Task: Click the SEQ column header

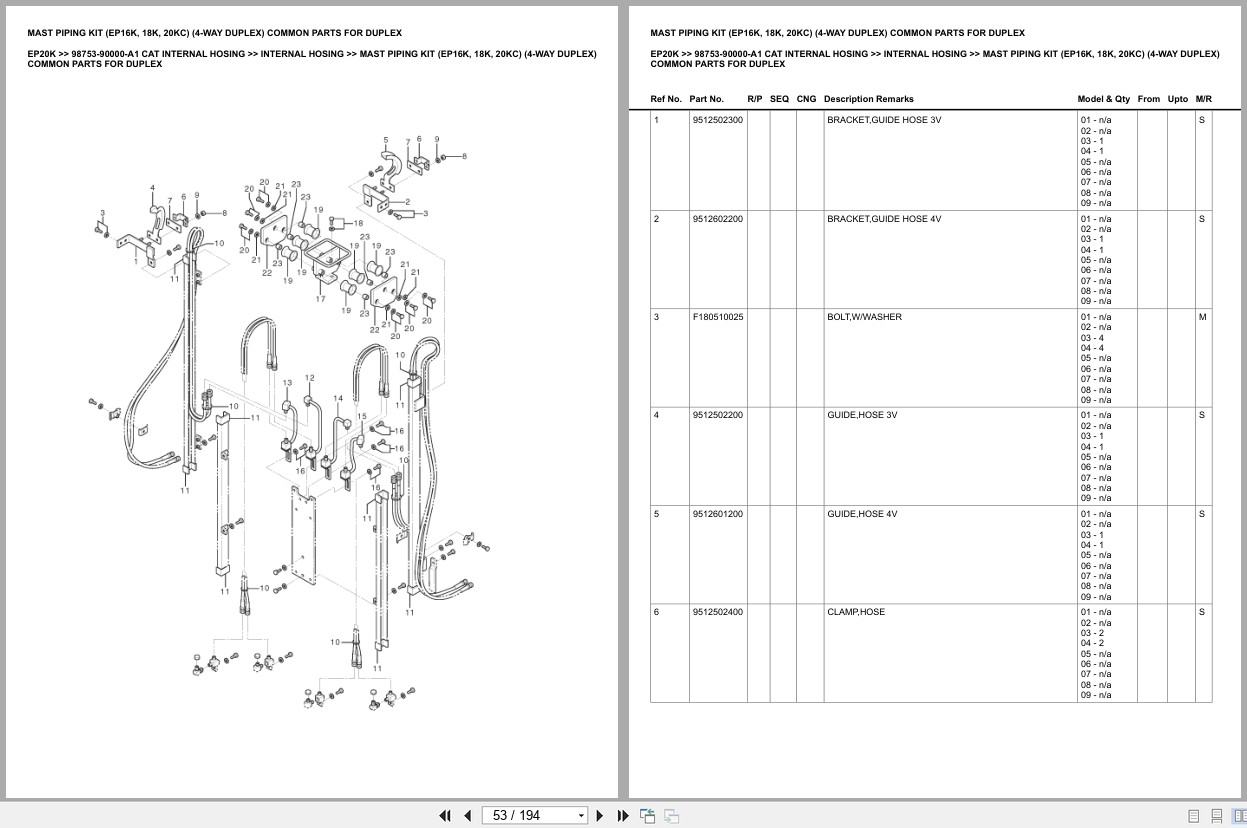Action: click(x=779, y=99)
